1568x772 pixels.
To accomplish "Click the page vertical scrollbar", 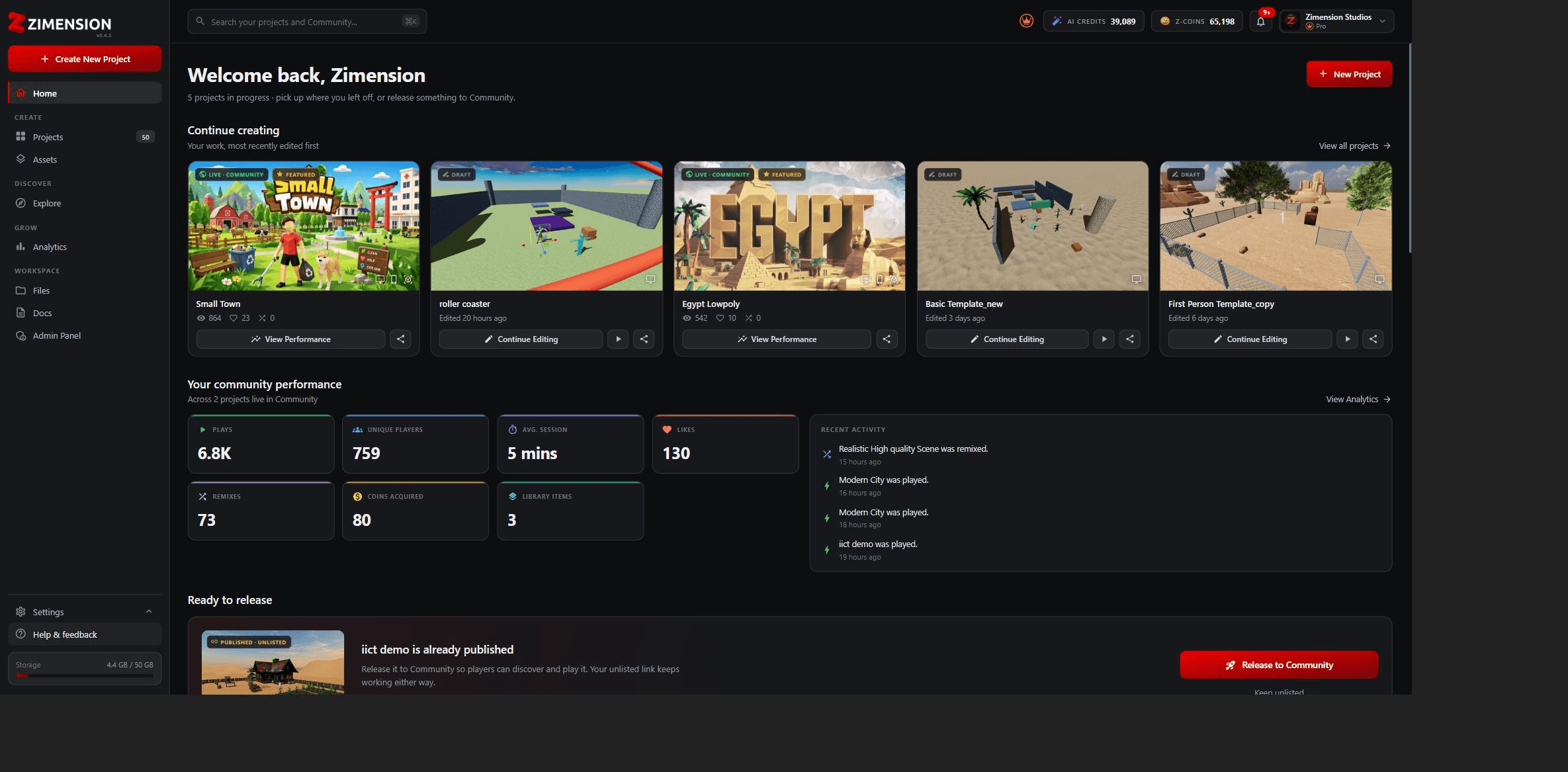I will 1410,148.
